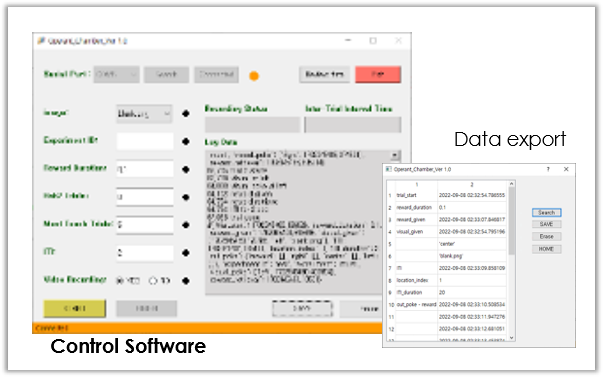Click black status dot beside Video Recording options

click(186, 281)
